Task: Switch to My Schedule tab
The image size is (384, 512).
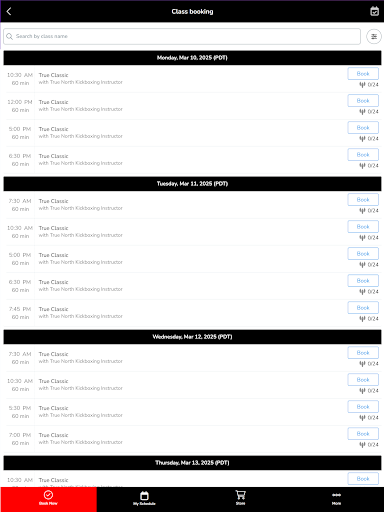Action: coord(144,498)
